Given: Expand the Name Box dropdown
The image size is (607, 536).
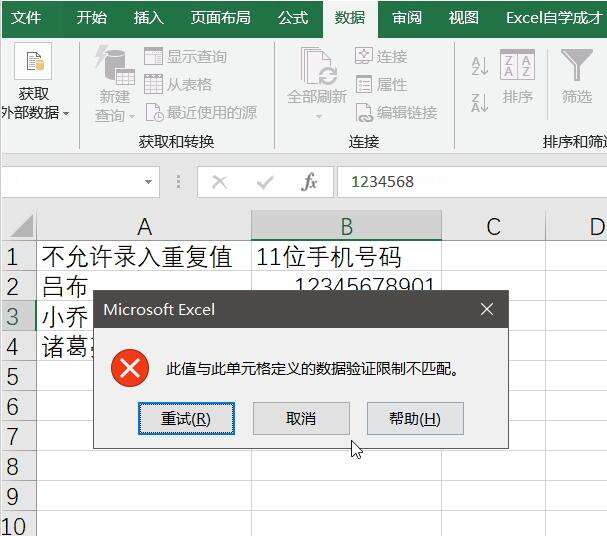Looking at the screenshot, I should (x=148, y=182).
